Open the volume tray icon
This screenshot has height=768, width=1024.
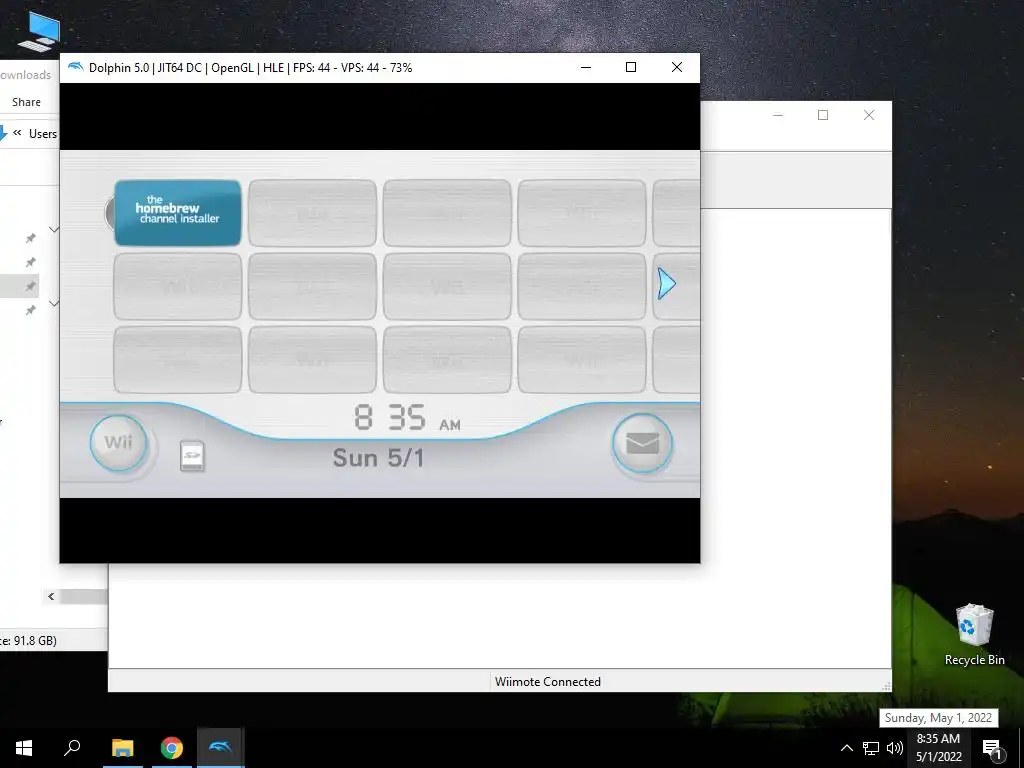point(895,748)
